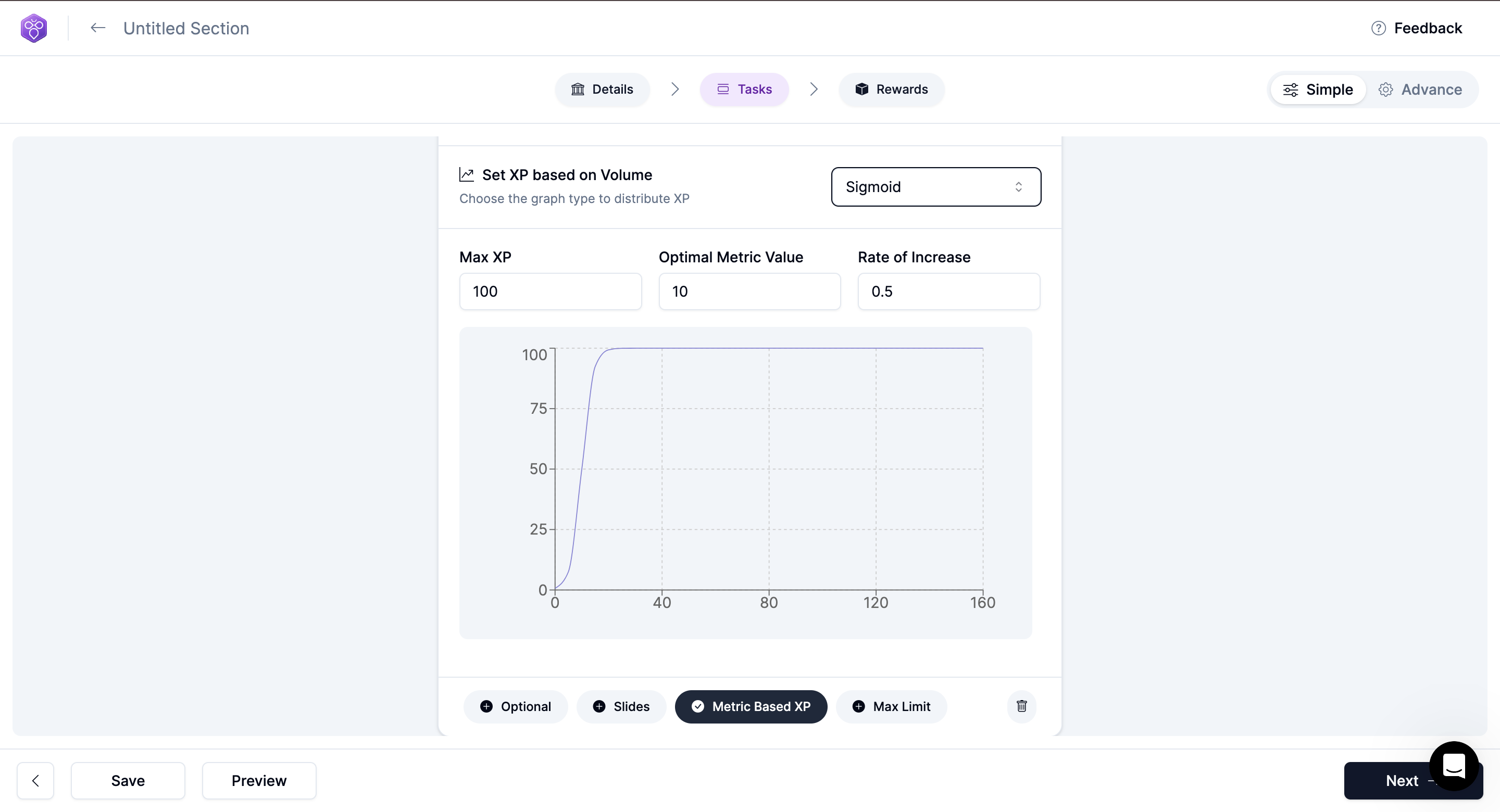
Task: Enable the Max Limit option chip
Action: point(891,706)
